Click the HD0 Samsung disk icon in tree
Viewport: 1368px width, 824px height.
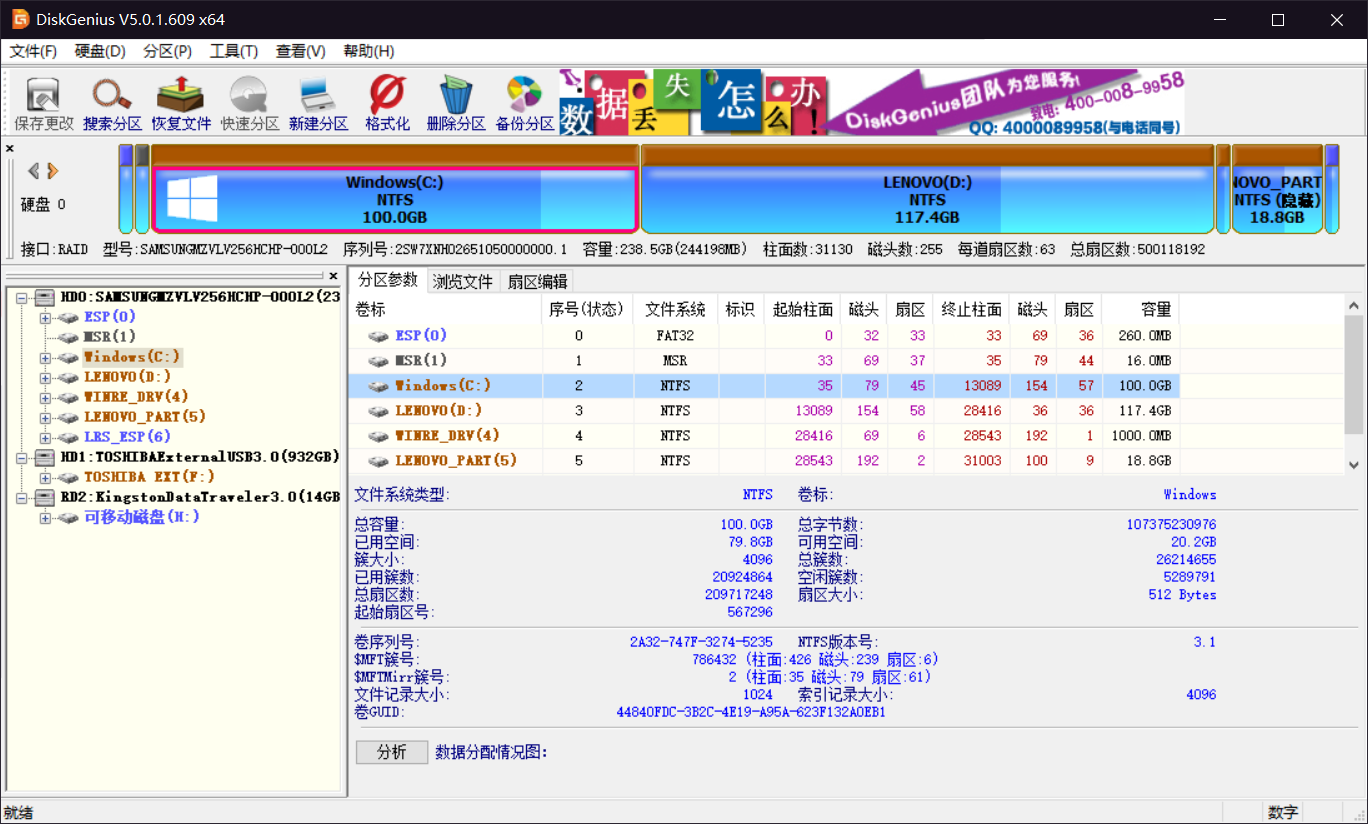click(x=45, y=297)
